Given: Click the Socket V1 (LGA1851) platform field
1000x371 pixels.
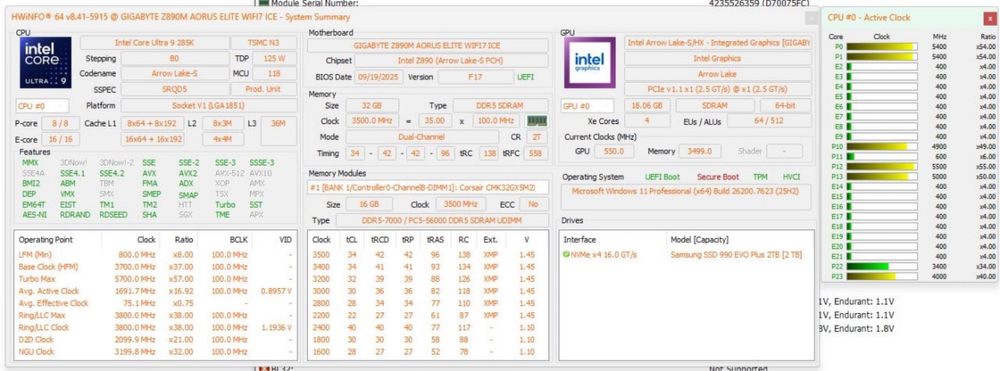Looking at the screenshot, I should [x=209, y=105].
